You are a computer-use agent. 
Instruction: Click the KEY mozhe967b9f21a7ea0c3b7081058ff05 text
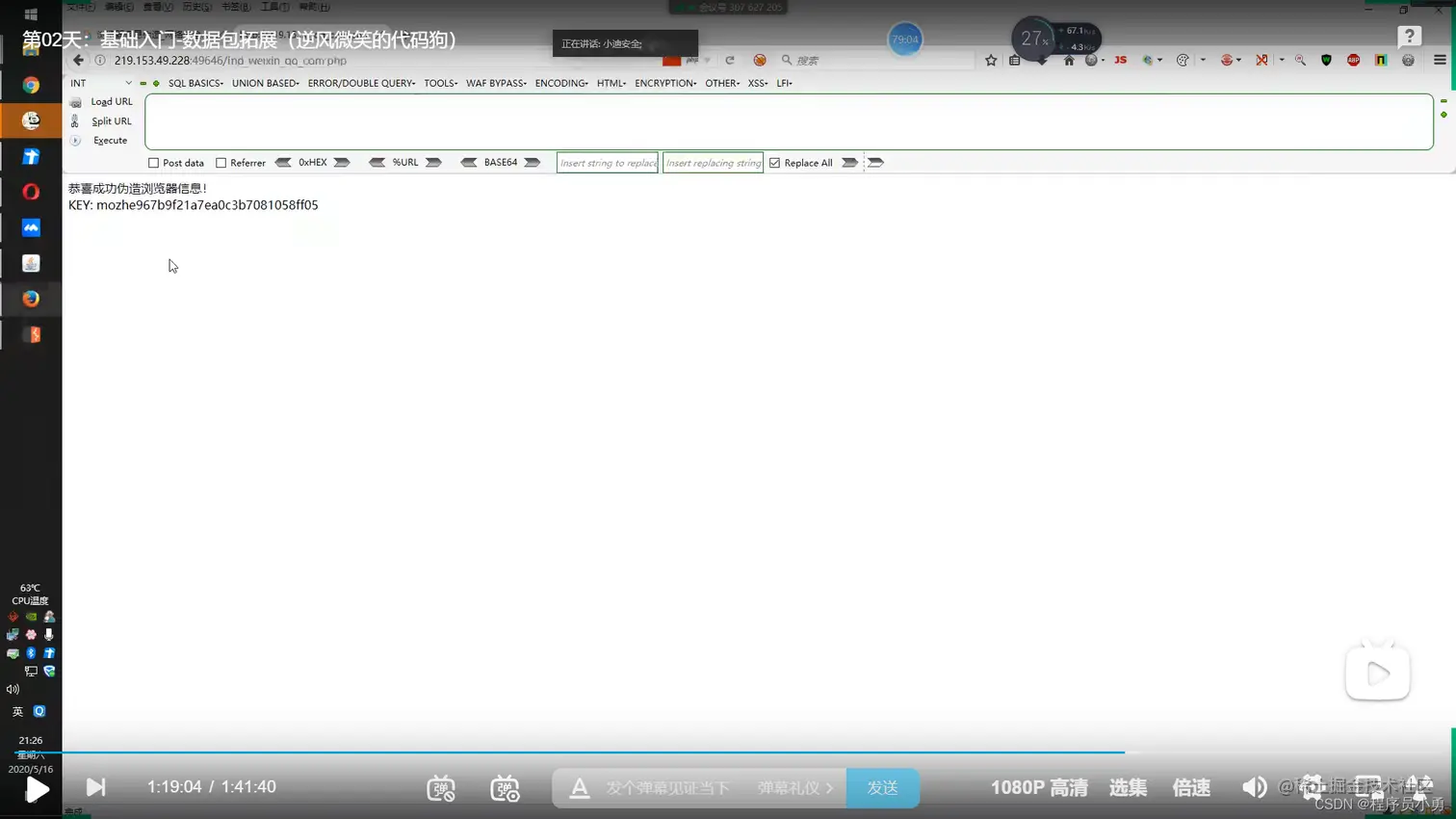point(193,204)
